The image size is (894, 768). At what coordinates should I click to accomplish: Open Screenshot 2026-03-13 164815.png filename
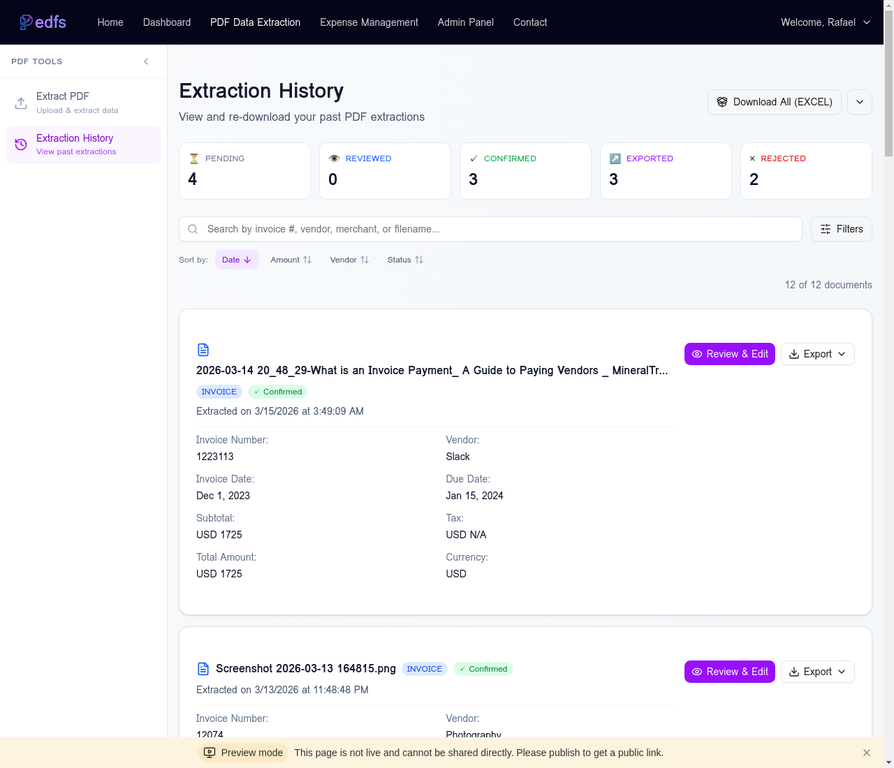click(306, 669)
